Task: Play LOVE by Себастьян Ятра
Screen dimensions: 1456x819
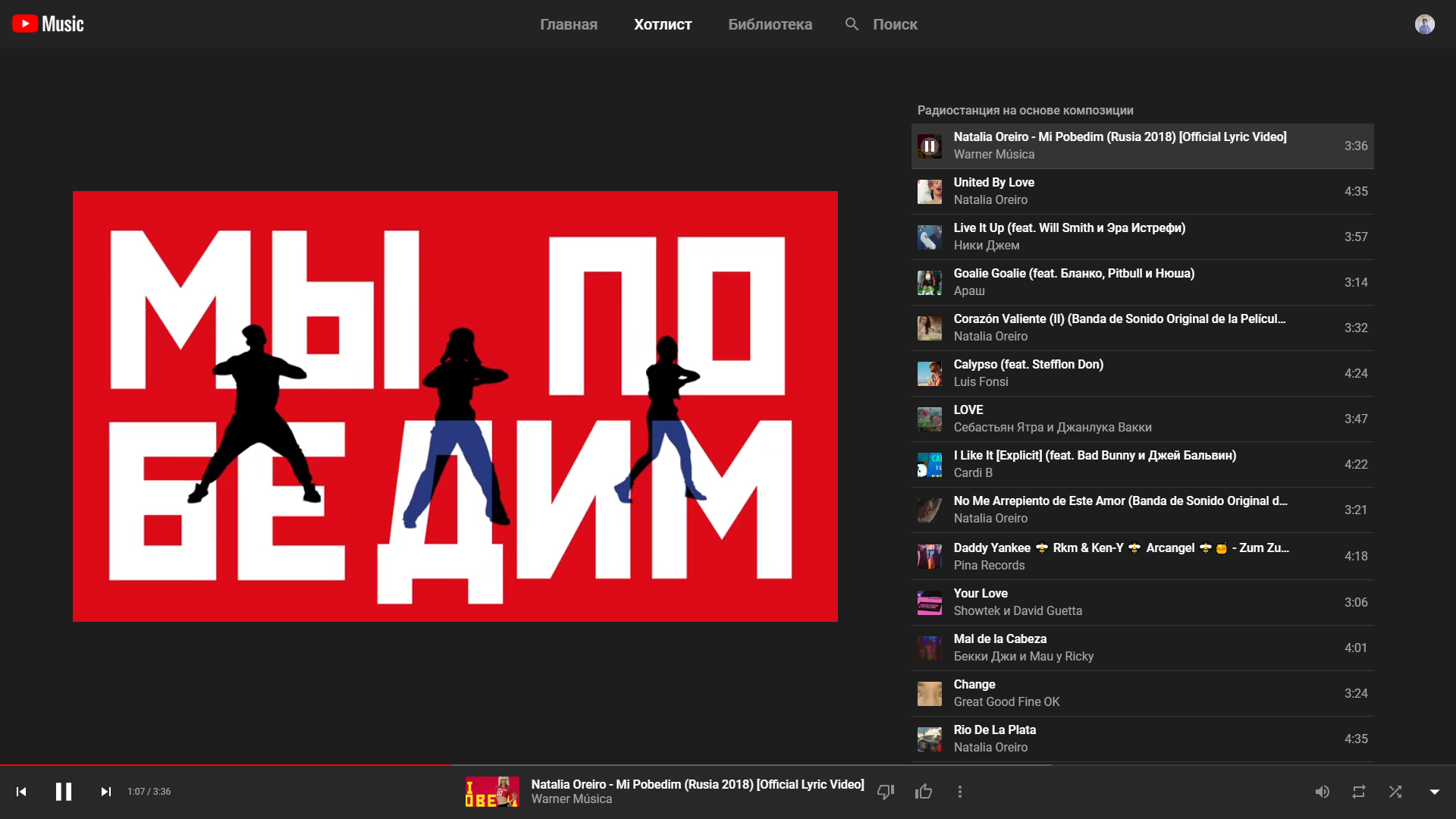Action: tap(1142, 419)
